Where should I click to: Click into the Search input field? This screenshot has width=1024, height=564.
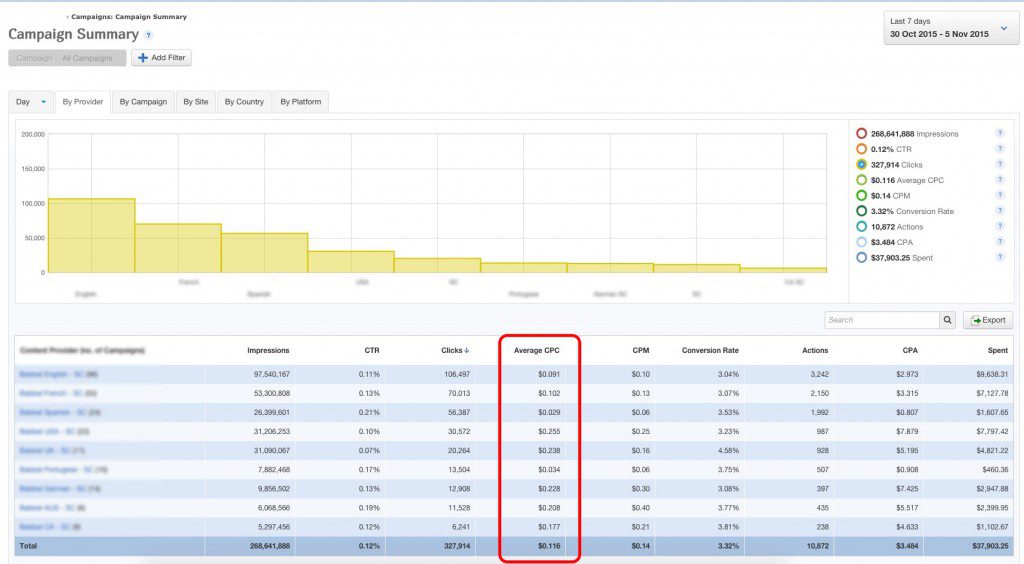pyautogui.click(x=882, y=320)
